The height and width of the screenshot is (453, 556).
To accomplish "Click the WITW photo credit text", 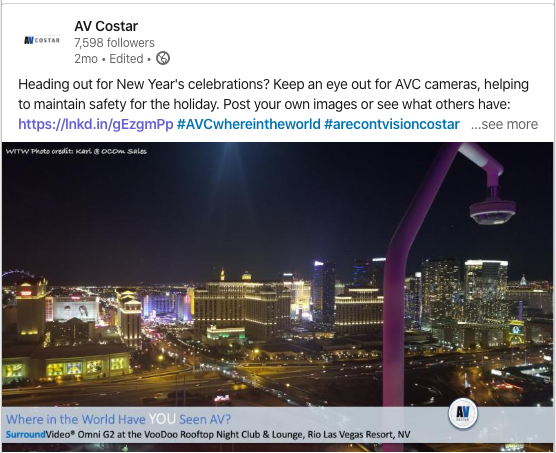I will [x=76, y=151].
